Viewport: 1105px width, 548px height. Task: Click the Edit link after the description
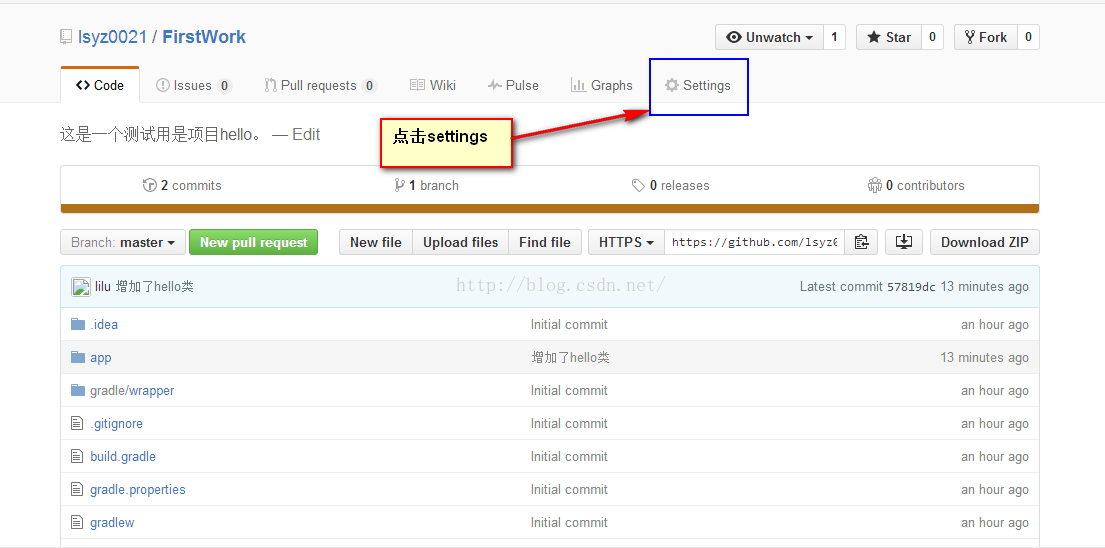click(306, 135)
